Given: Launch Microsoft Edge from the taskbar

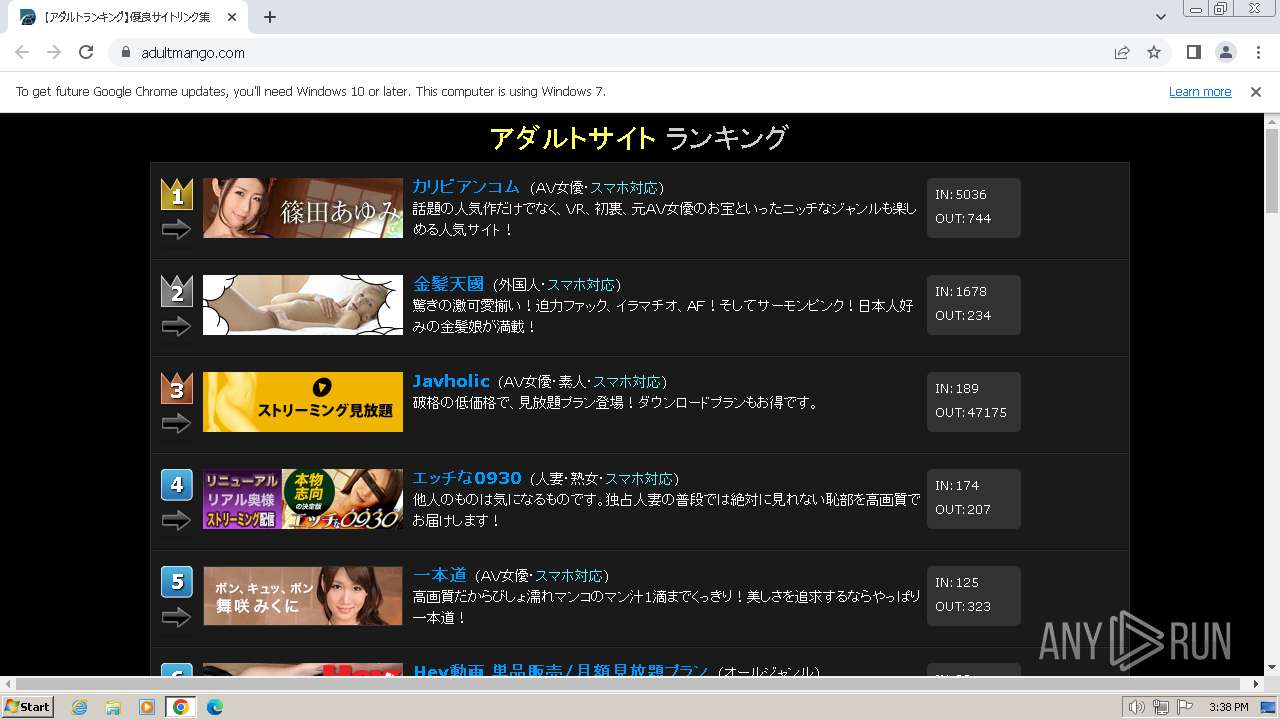Looking at the screenshot, I should (215, 707).
